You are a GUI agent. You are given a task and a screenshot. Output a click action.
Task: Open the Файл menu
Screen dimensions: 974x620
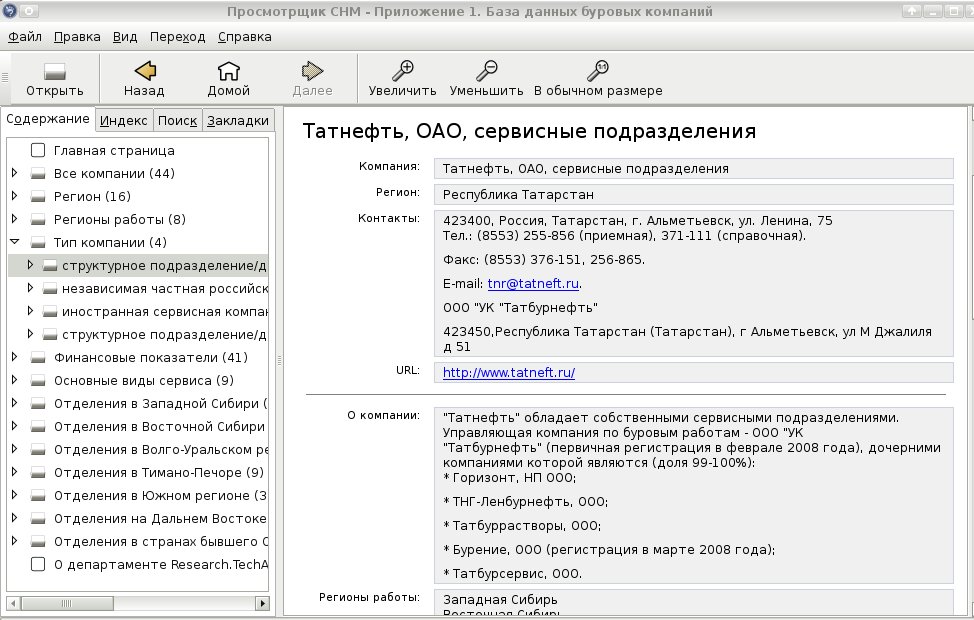click(25, 37)
